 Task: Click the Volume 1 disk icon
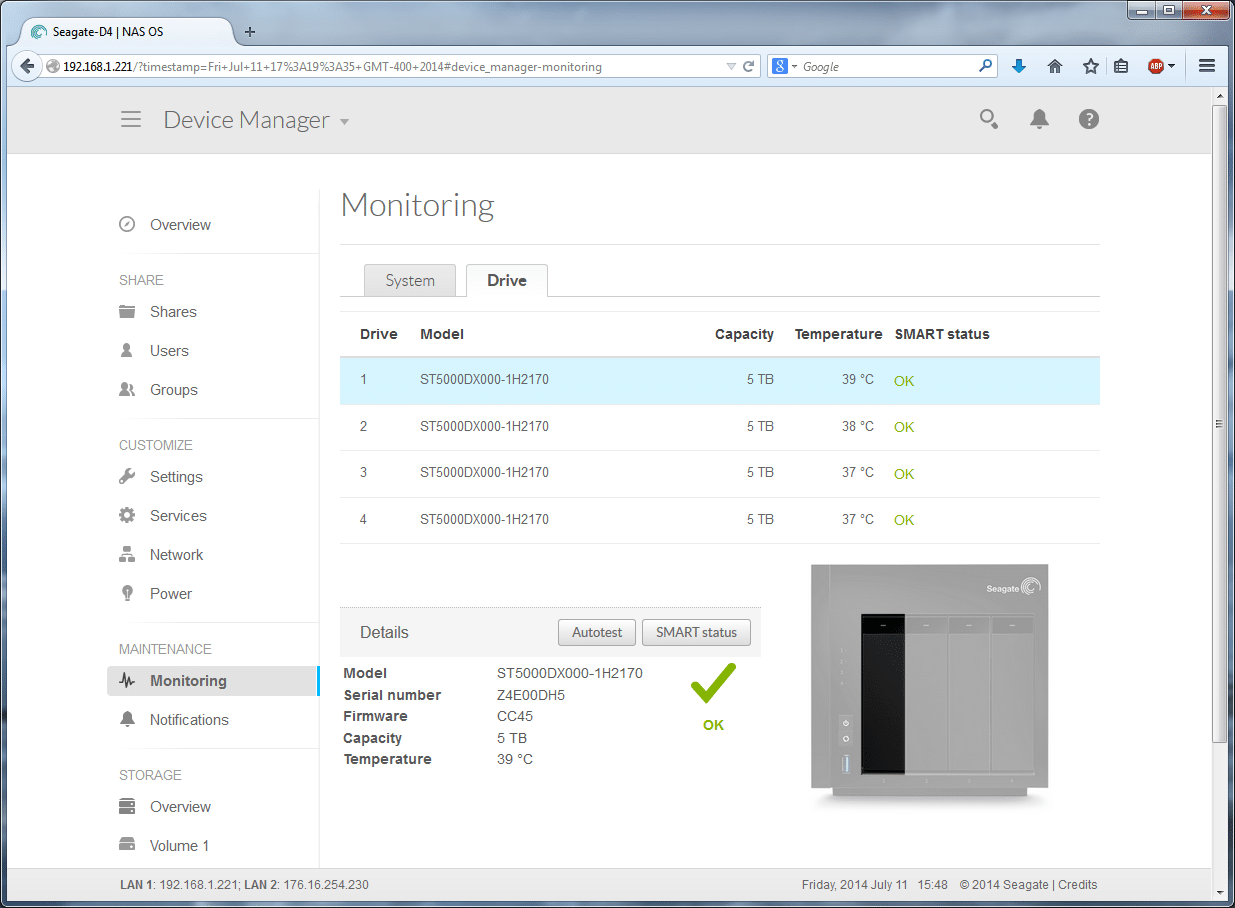pyautogui.click(x=127, y=846)
